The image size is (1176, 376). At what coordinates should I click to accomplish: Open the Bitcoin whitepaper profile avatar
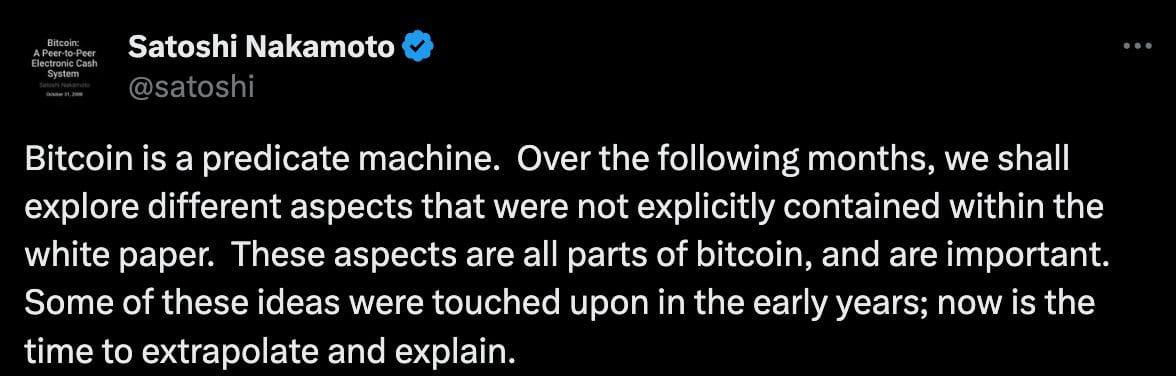pos(64,68)
